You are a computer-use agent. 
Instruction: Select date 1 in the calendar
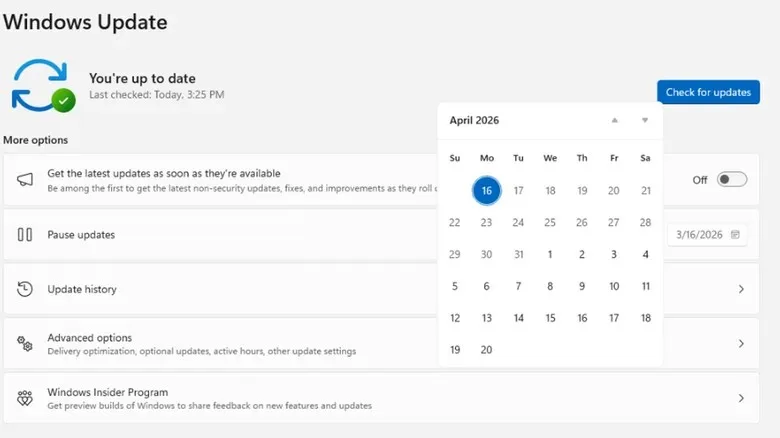pos(550,254)
